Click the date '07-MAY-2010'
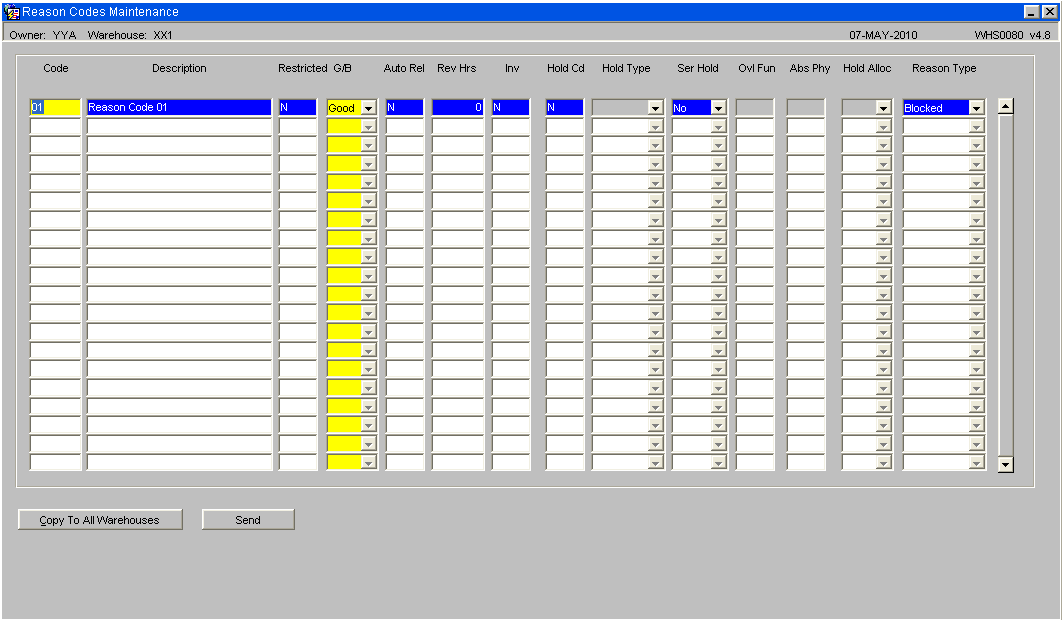This screenshot has height=620, width=1062. coord(883,35)
